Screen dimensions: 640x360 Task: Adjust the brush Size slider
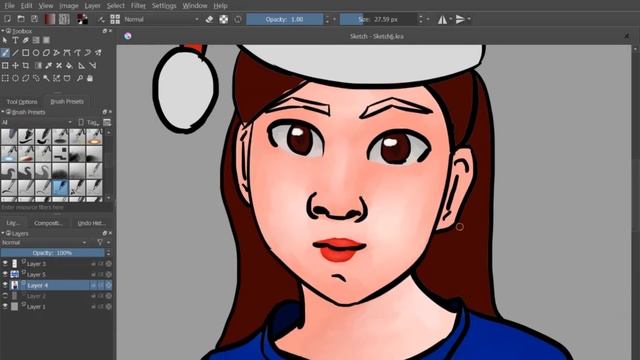[x=378, y=19]
